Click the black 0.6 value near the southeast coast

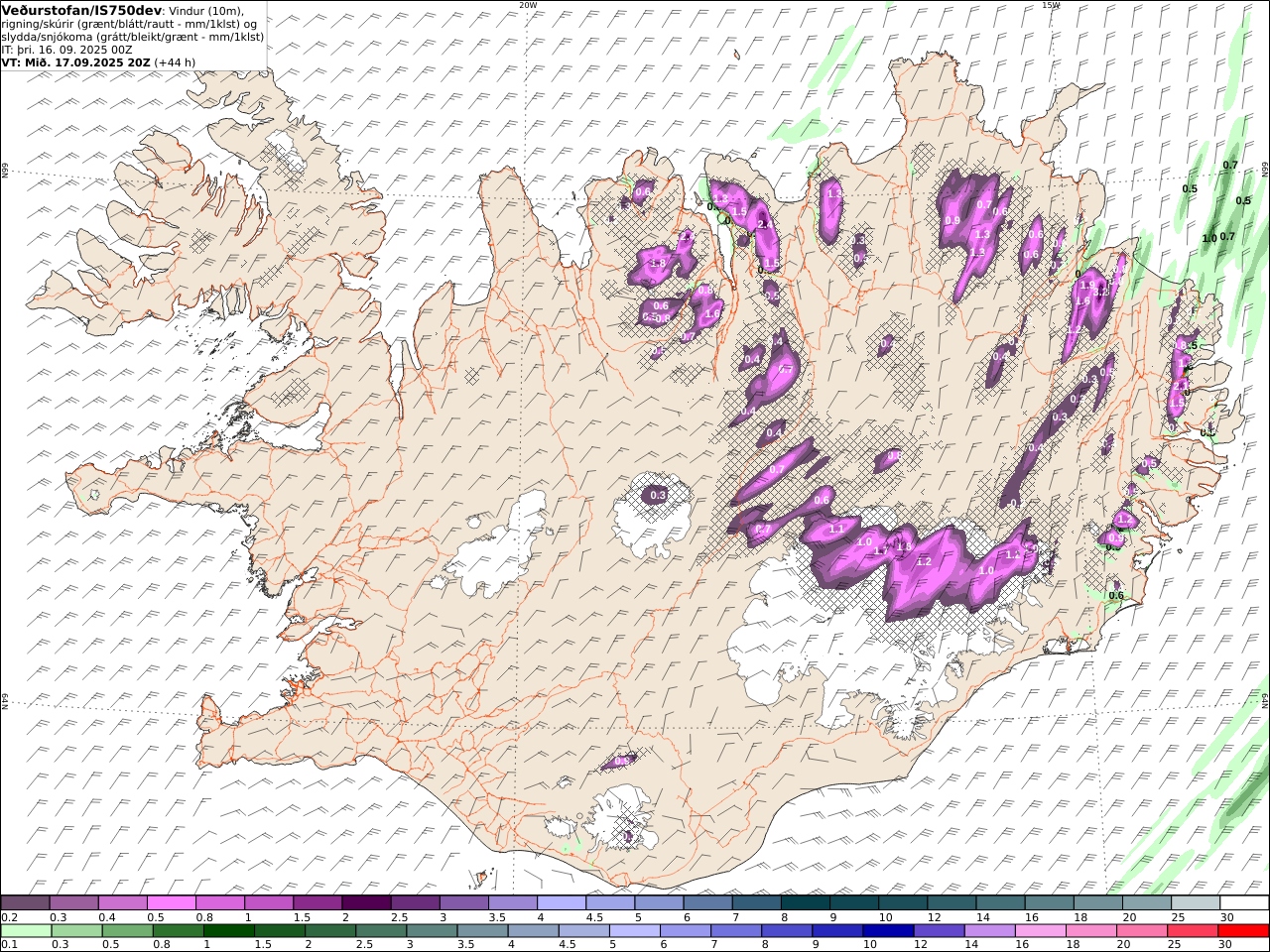coord(1115,596)
